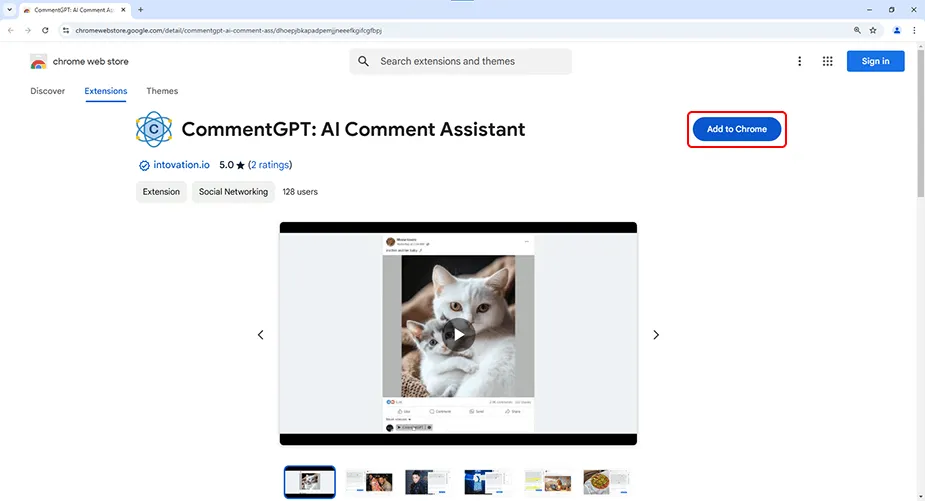Select the third screenshot thumbnail
This screenshot has width=925, height=501.
(428, 482)
